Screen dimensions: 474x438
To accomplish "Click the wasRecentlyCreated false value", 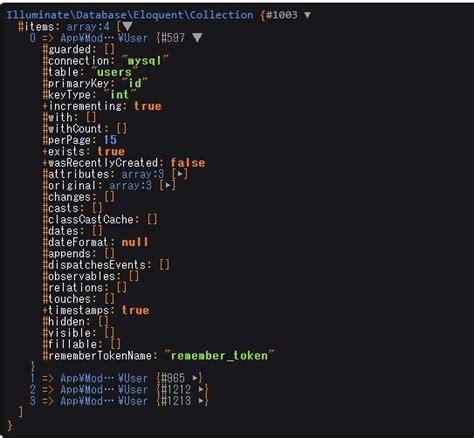I will pos(188,163).
